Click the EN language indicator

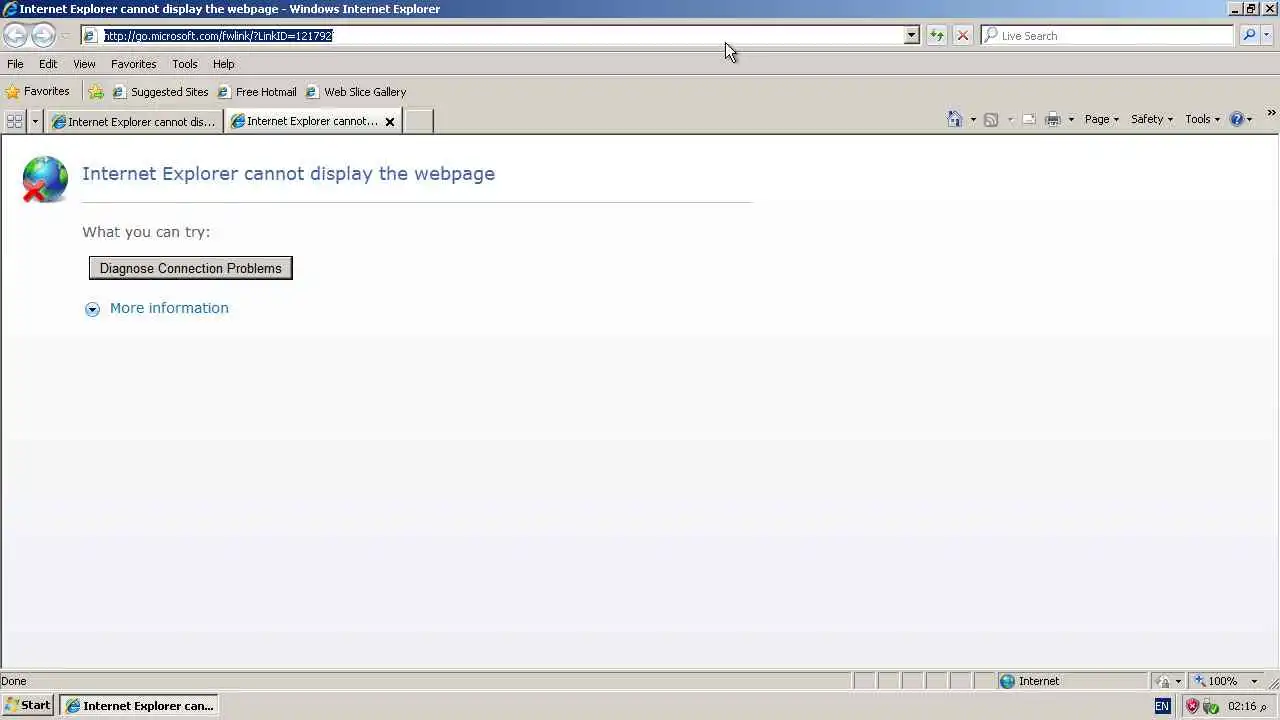pos(1162,706)
